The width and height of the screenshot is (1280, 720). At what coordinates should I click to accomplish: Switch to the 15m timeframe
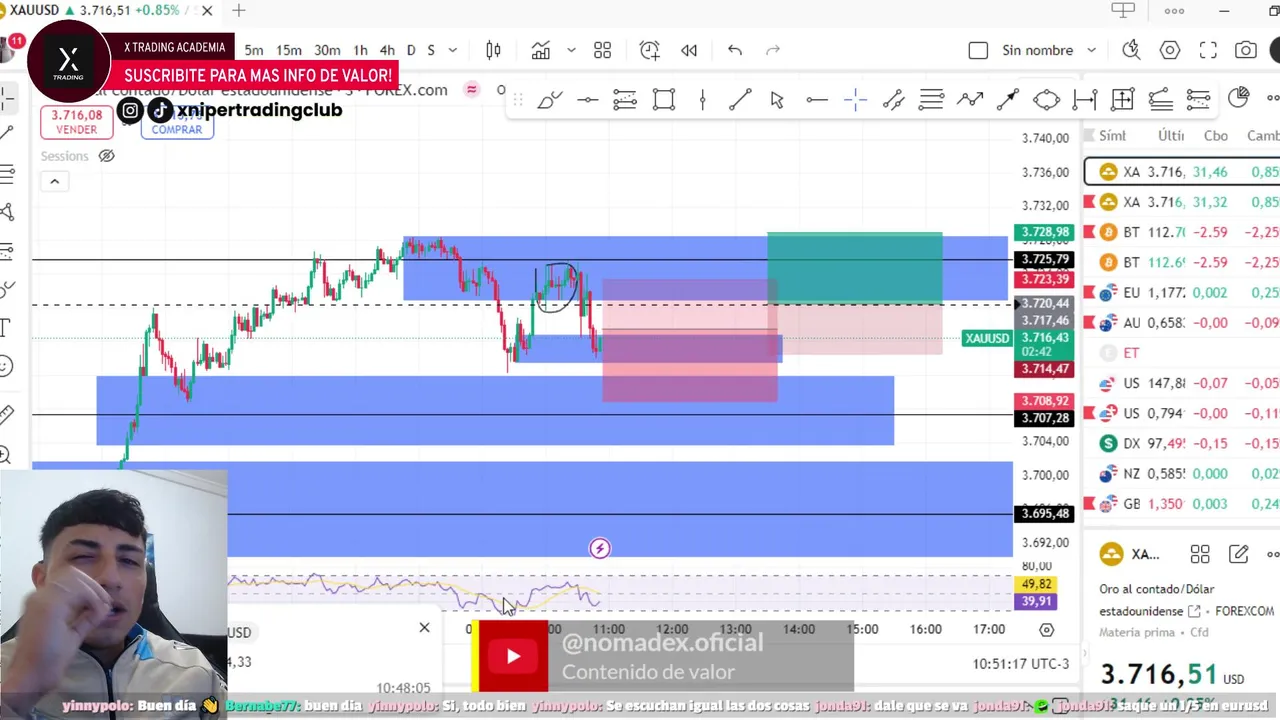(289, 50)
